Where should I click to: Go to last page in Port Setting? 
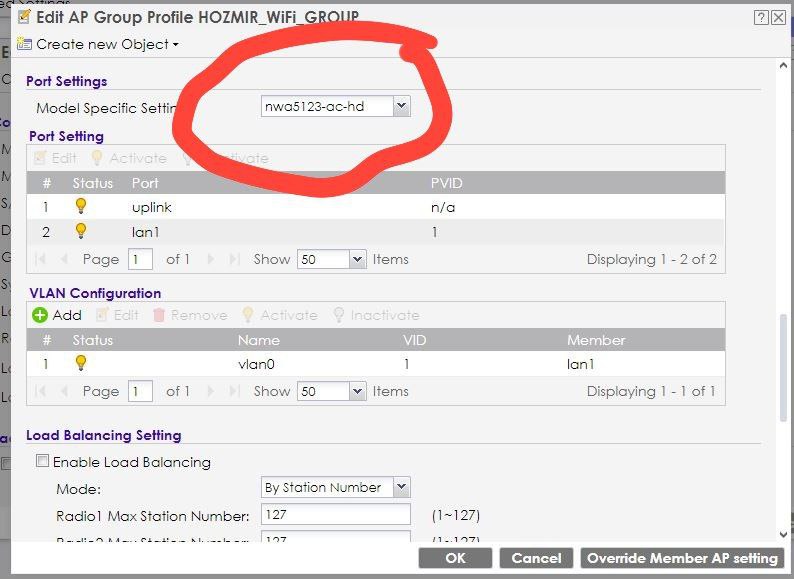coord(233,259)
